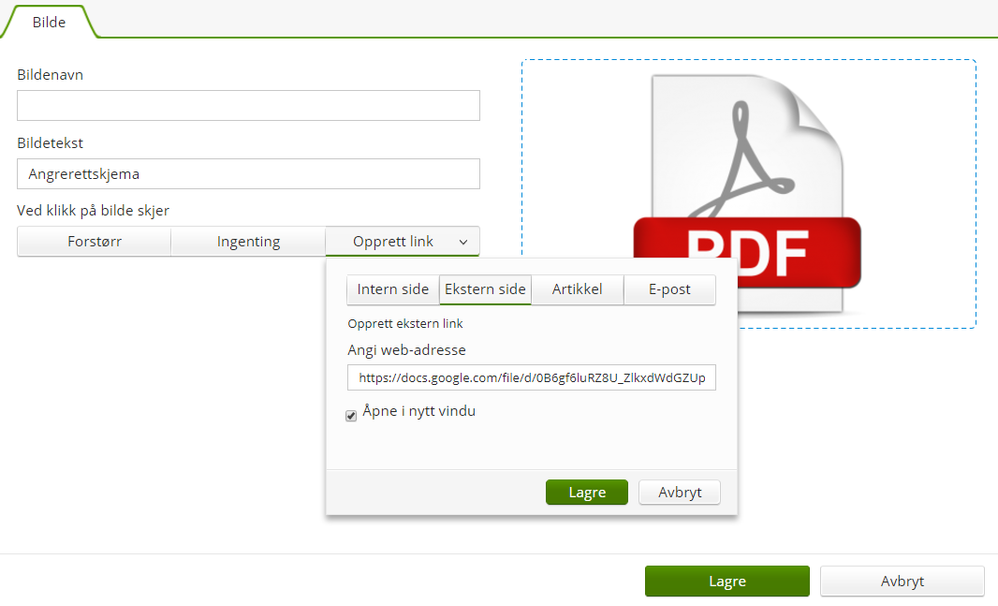Click Avbryt in the link popup
Viewport: 998px width, 606px height.
tap(680, 492)
